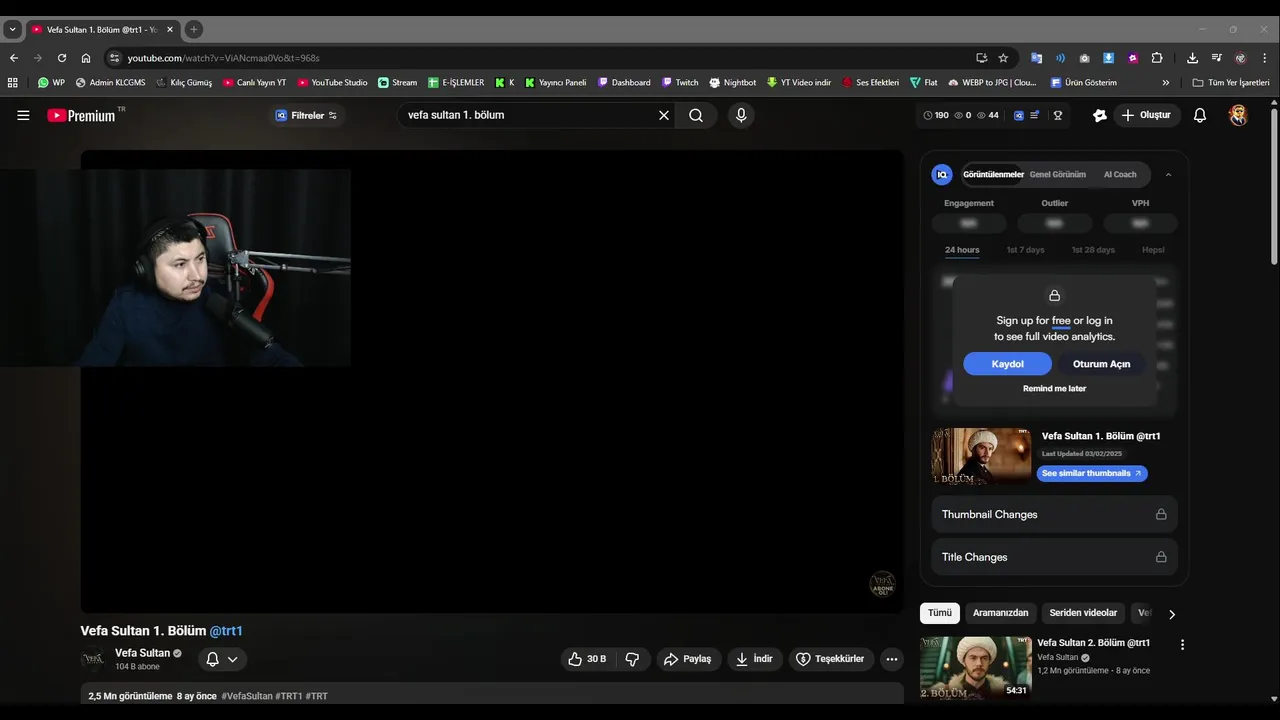1280x720 pixels.
Task: Click the Teşekkürler thanks button
Action: tap(831, 659)
